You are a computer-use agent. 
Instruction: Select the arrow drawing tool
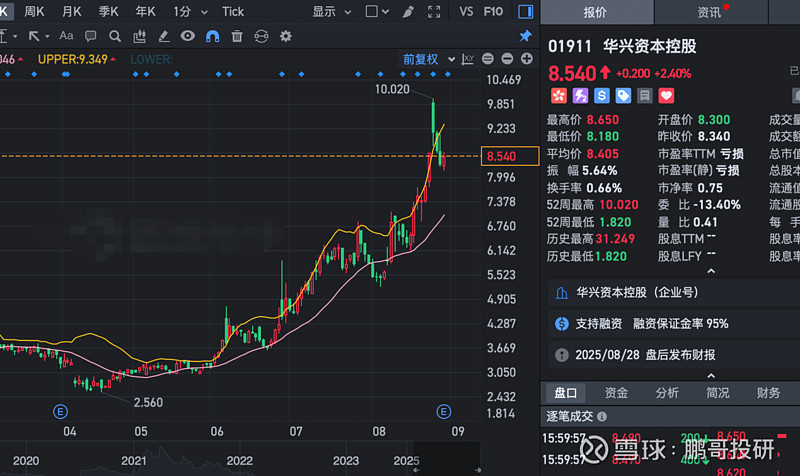34,36
